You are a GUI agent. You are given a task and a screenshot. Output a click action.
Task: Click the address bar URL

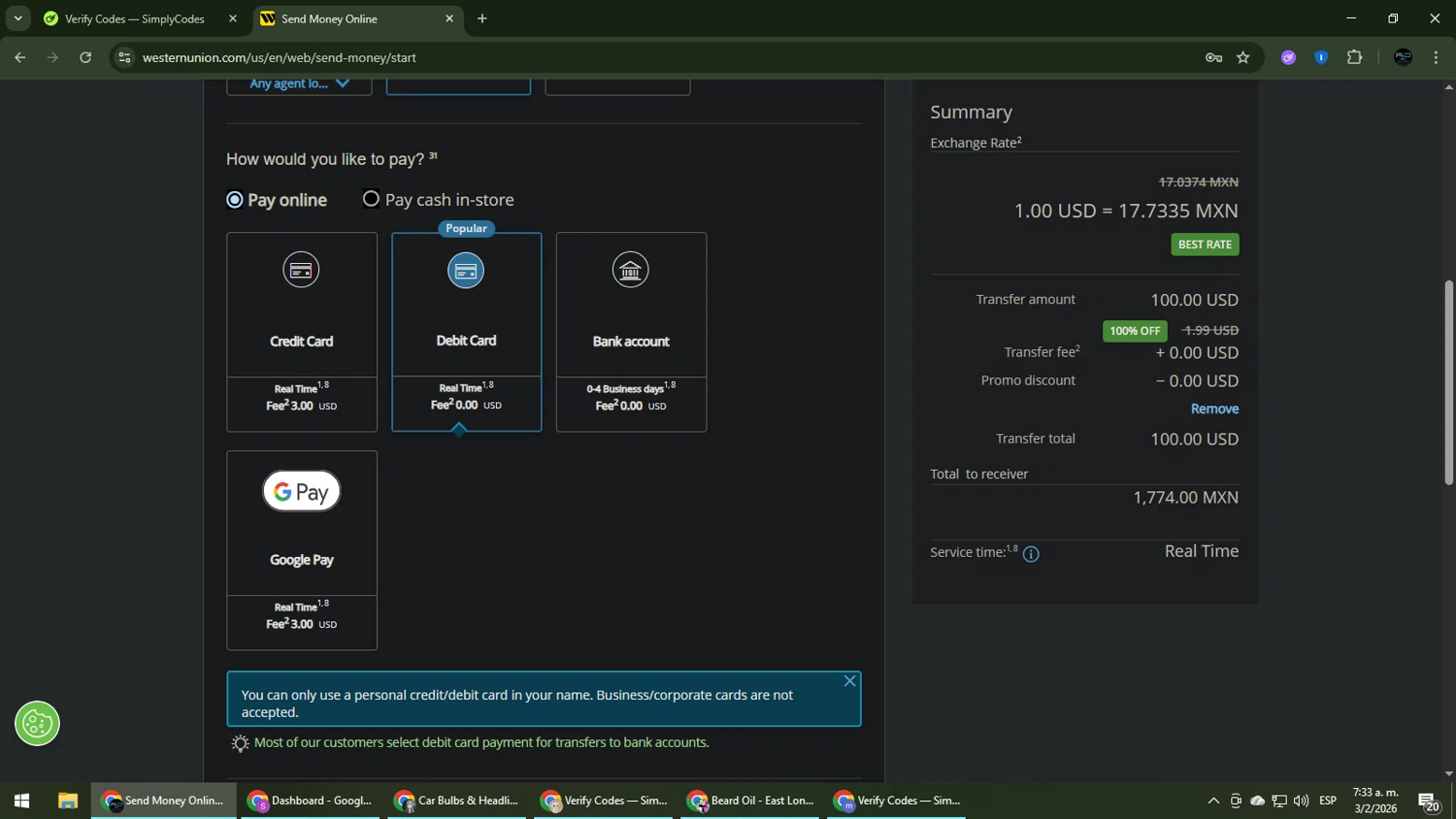click(x=280, y=57)
